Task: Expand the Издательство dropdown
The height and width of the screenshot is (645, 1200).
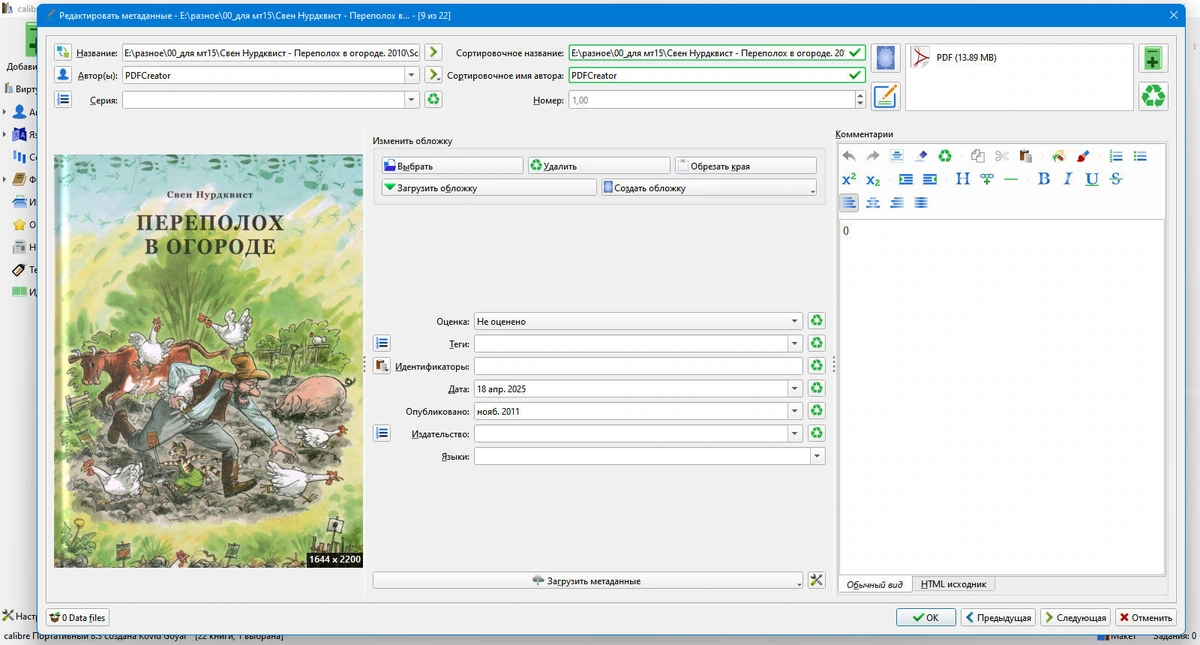Action: tap(795, 433)
